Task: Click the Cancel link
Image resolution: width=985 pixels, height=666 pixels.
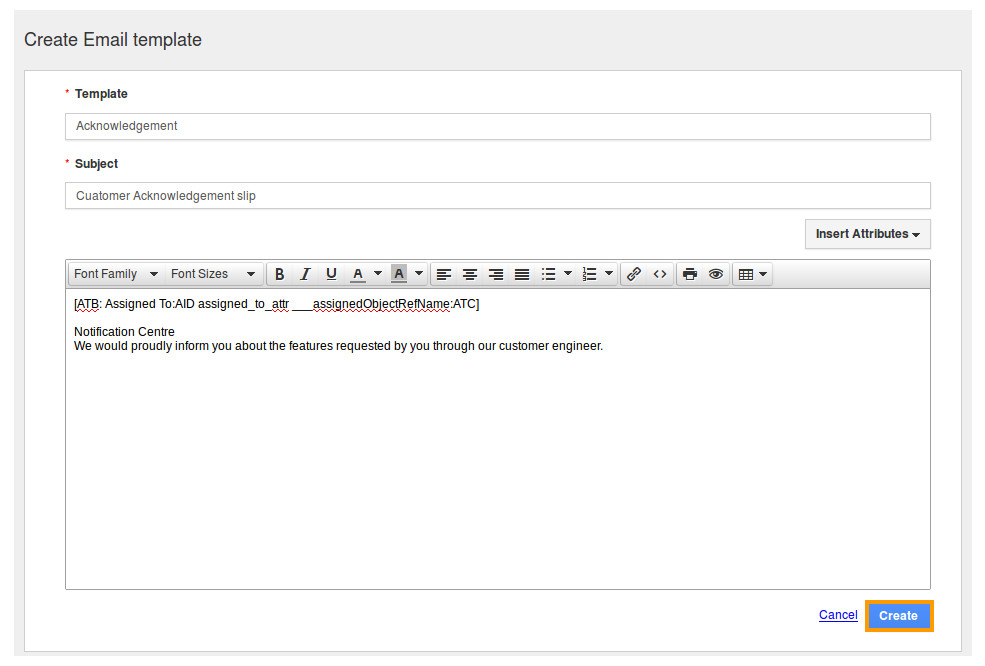Action: [838, 615]
